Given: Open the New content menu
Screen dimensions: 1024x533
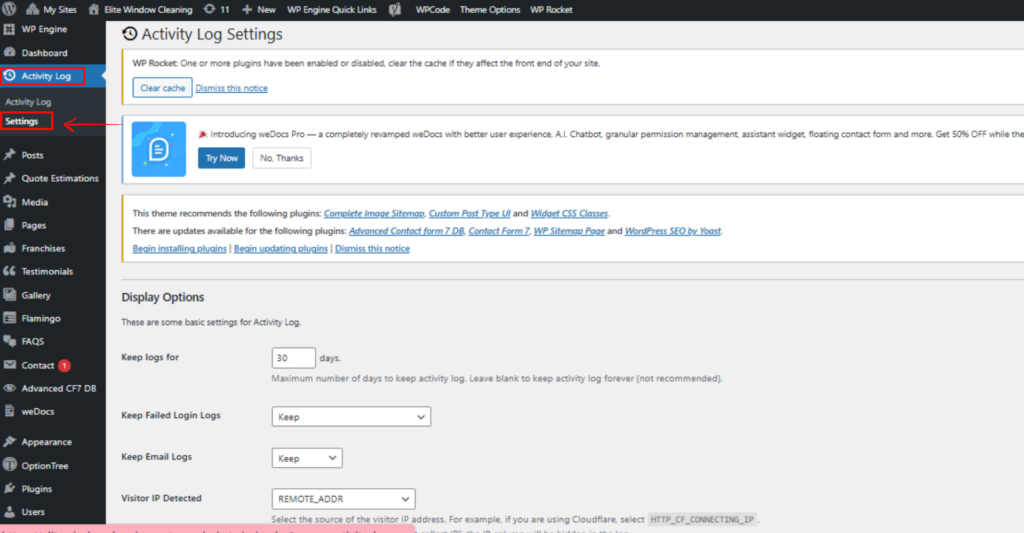Looking at the screenshot, I should click(x=259, y=10).
